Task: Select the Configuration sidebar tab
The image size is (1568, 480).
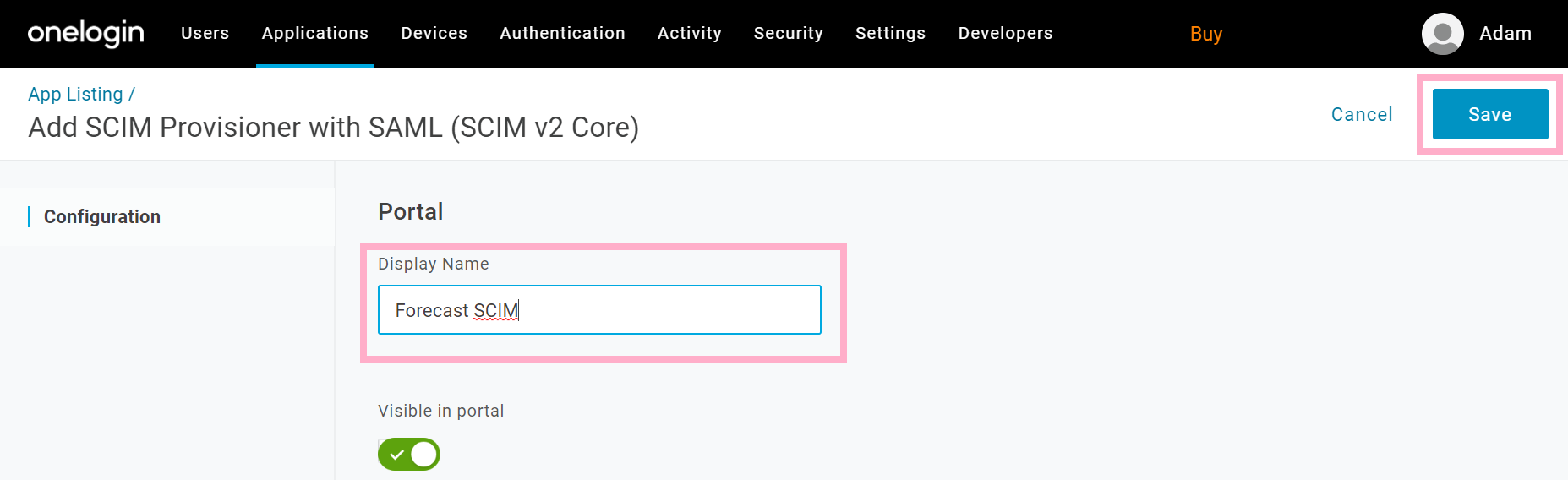Action: click(102, 216)
